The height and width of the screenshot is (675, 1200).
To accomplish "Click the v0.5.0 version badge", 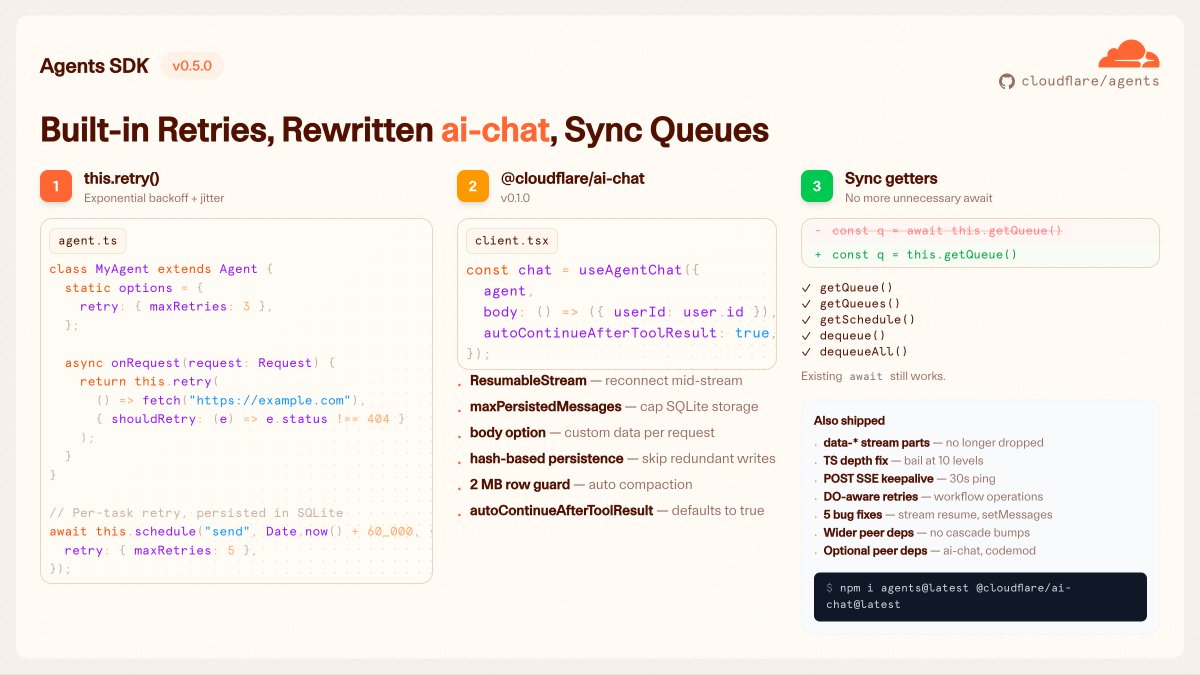I will (x=192, y=66).
